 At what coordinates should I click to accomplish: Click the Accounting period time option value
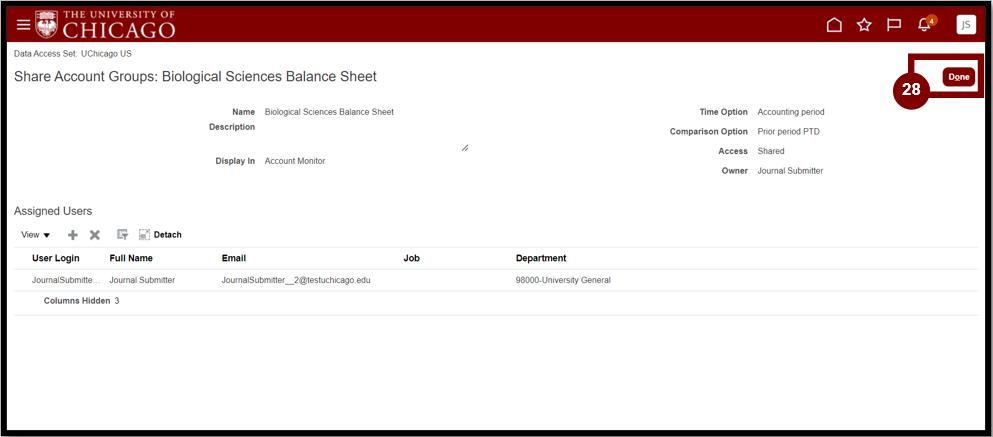(x=791, y=112)
